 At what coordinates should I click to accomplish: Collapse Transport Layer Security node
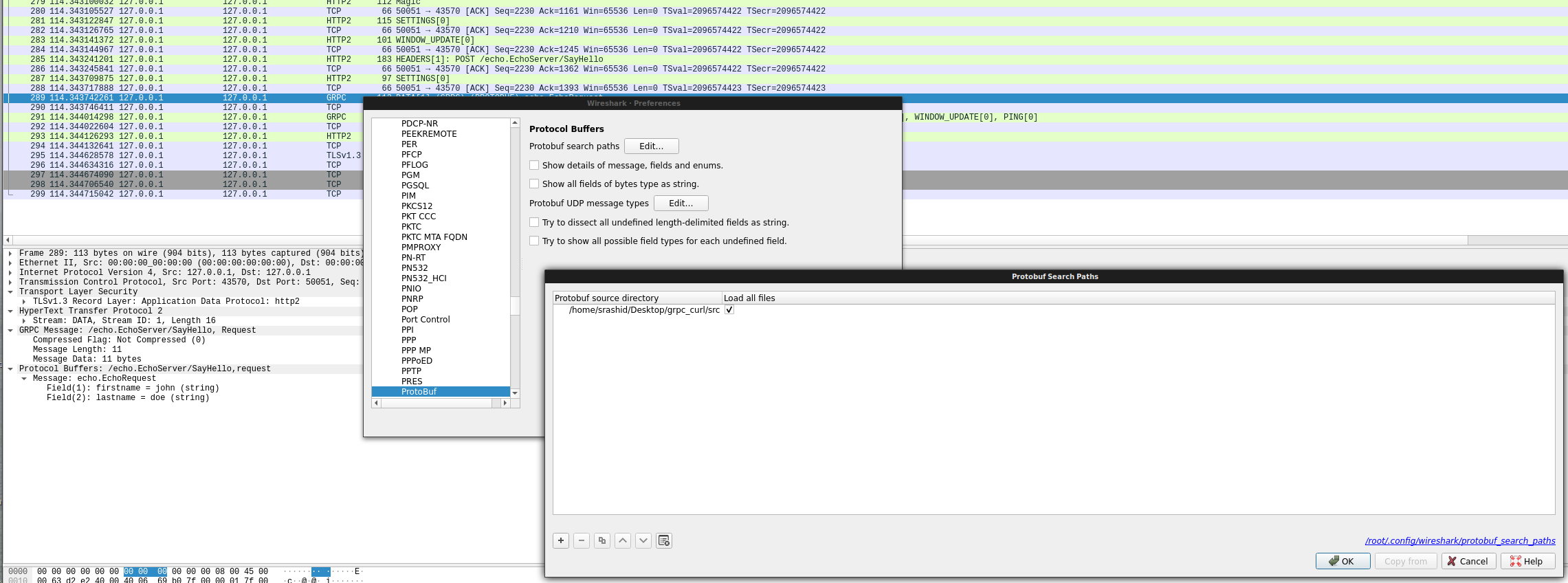10,292
